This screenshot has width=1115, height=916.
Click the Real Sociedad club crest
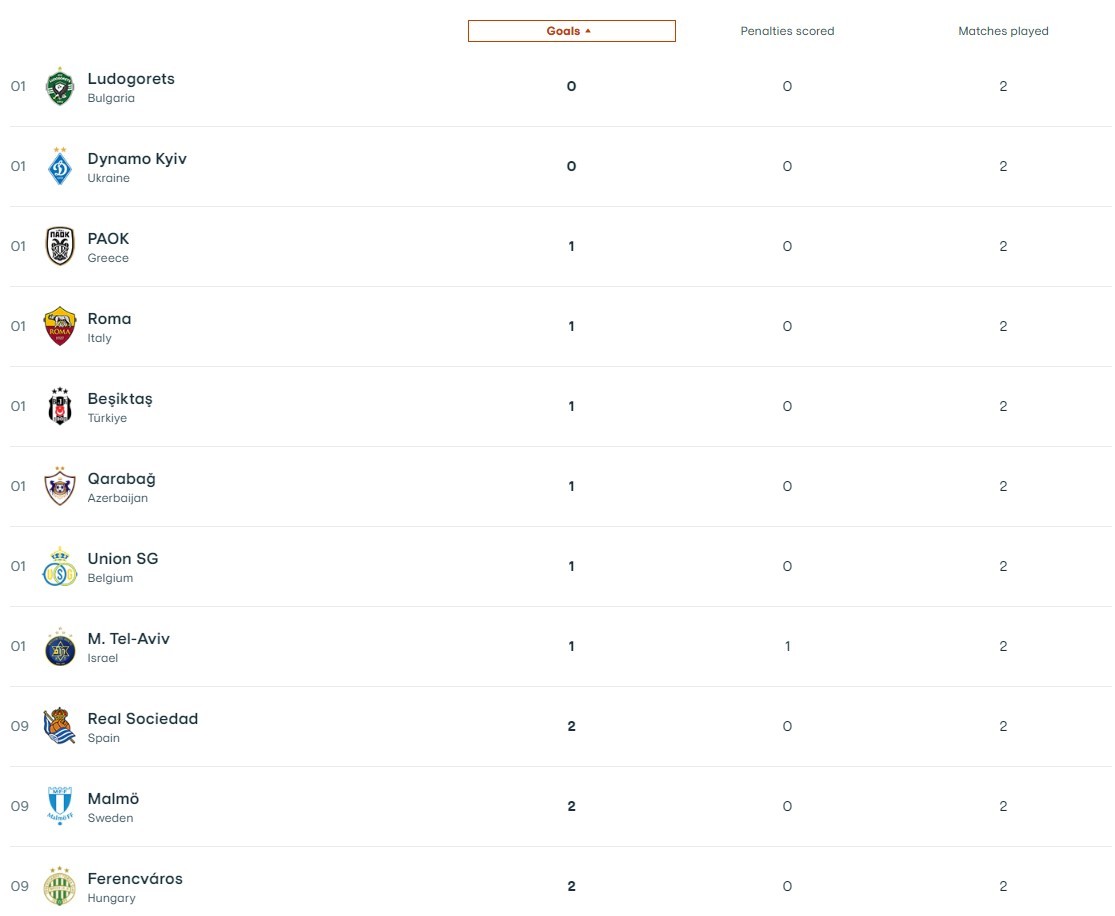[x=60, y=727]
